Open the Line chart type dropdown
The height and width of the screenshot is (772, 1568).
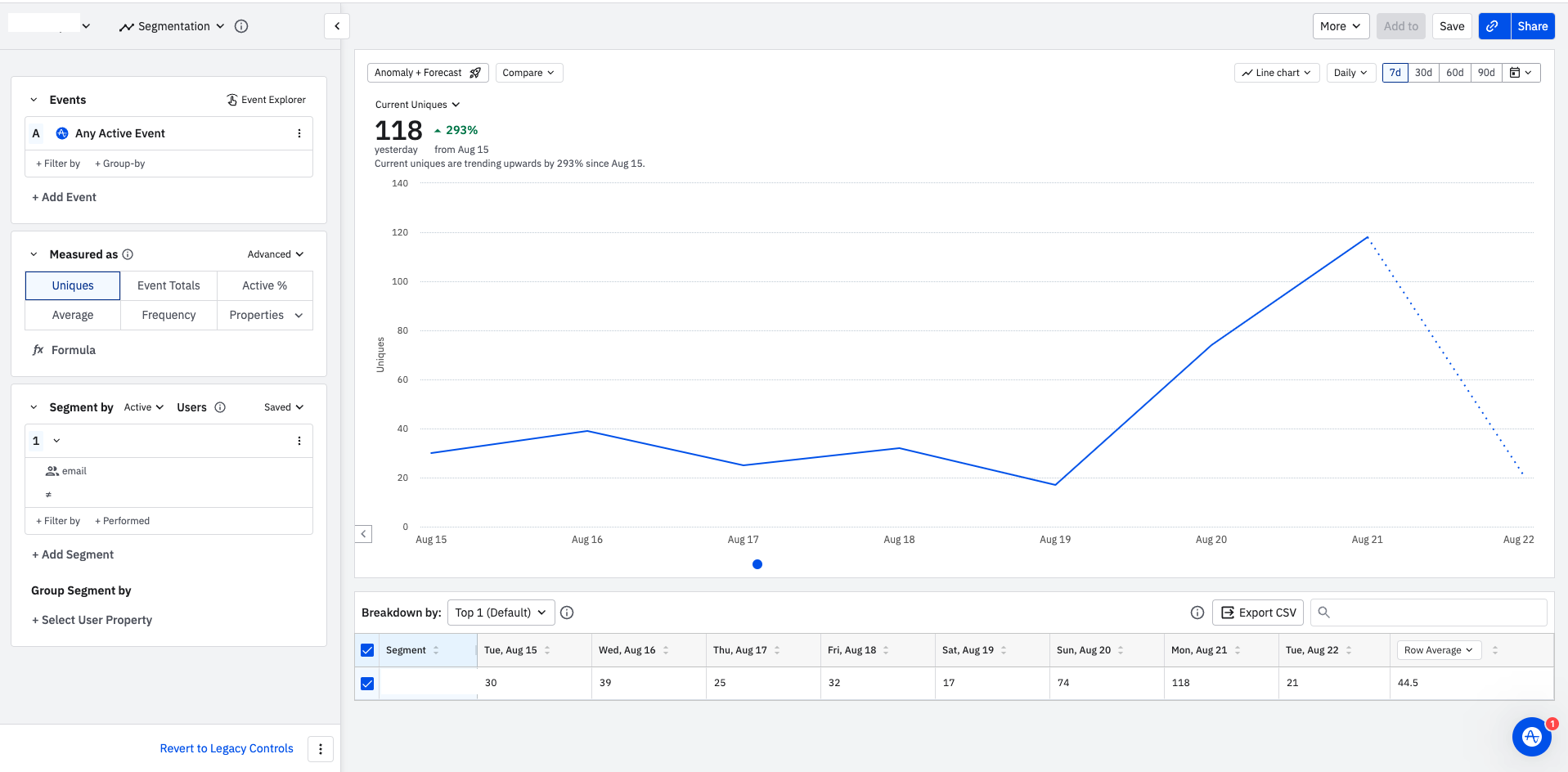[1276, 73]
